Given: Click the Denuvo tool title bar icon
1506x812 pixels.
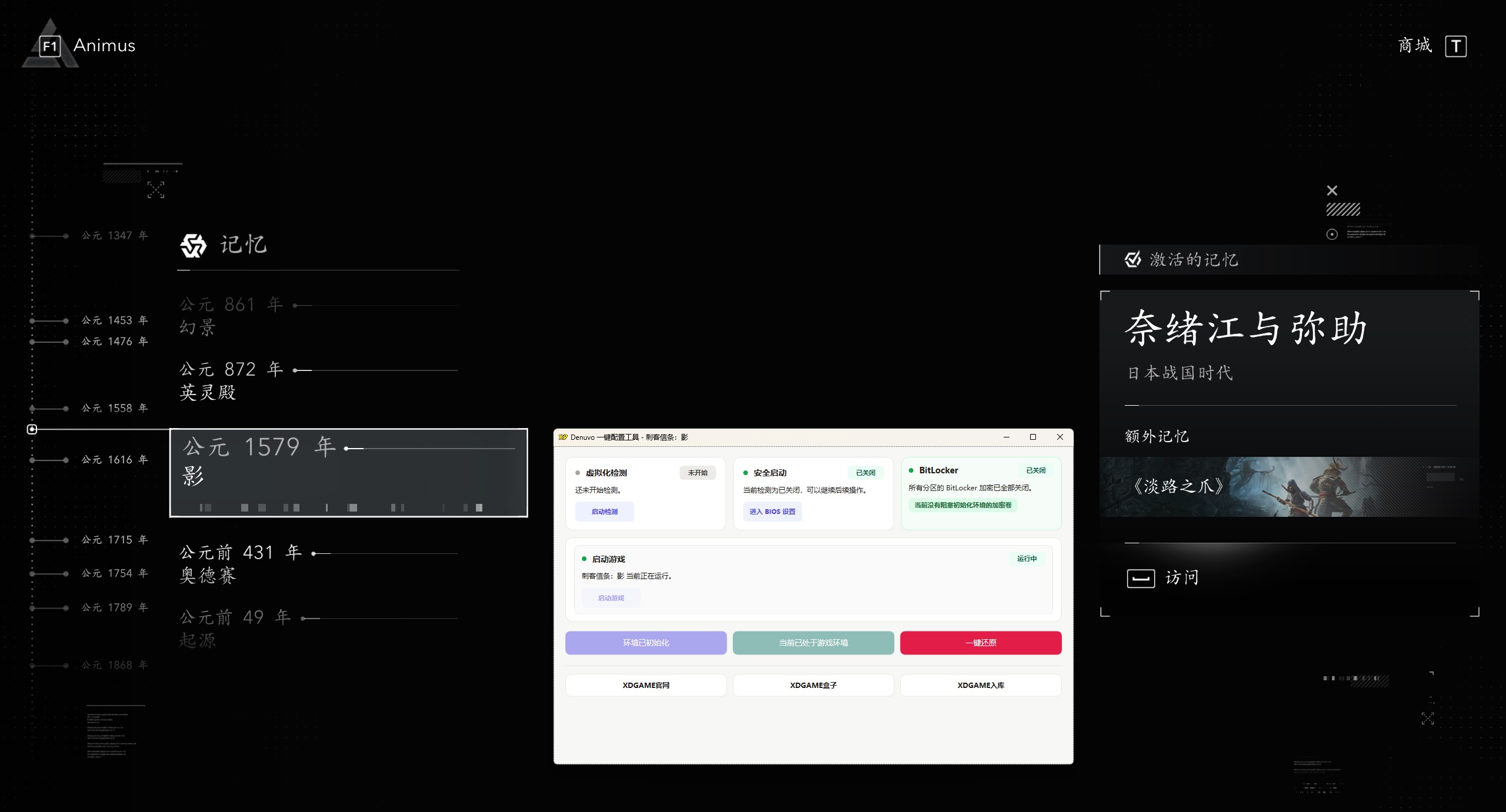Looking at the screenshot, I should pos(563,437).
